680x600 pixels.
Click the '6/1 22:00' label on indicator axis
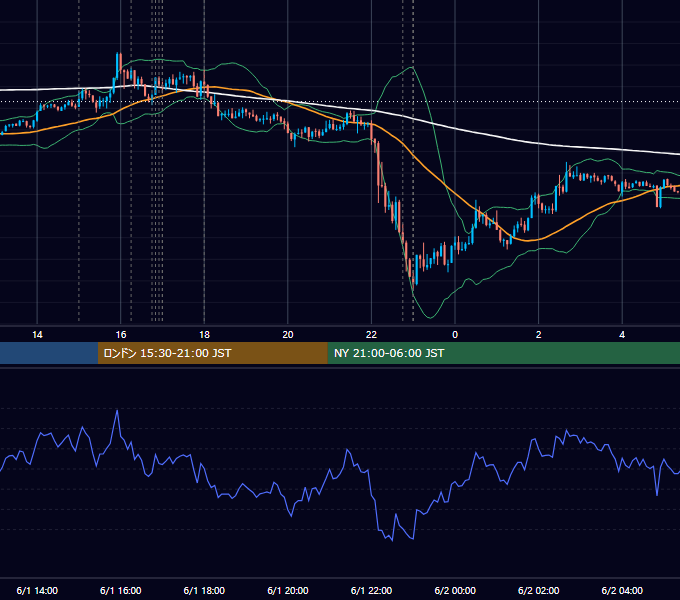pos(371,590)
